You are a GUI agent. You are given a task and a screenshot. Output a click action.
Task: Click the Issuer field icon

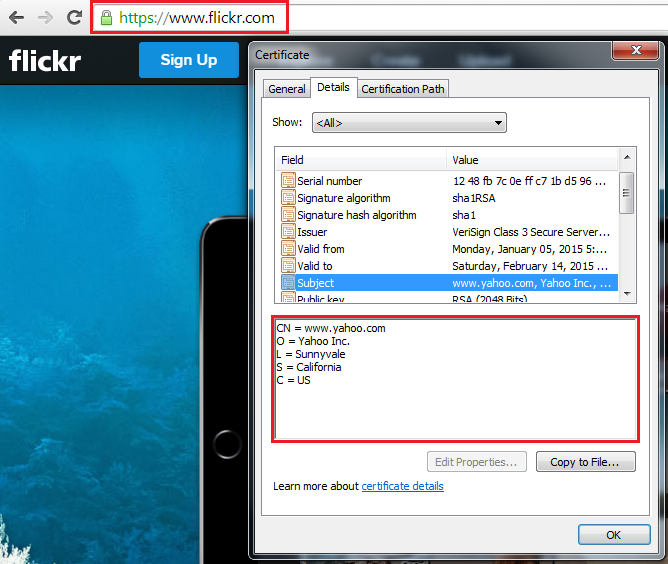[x=288, y=232]
